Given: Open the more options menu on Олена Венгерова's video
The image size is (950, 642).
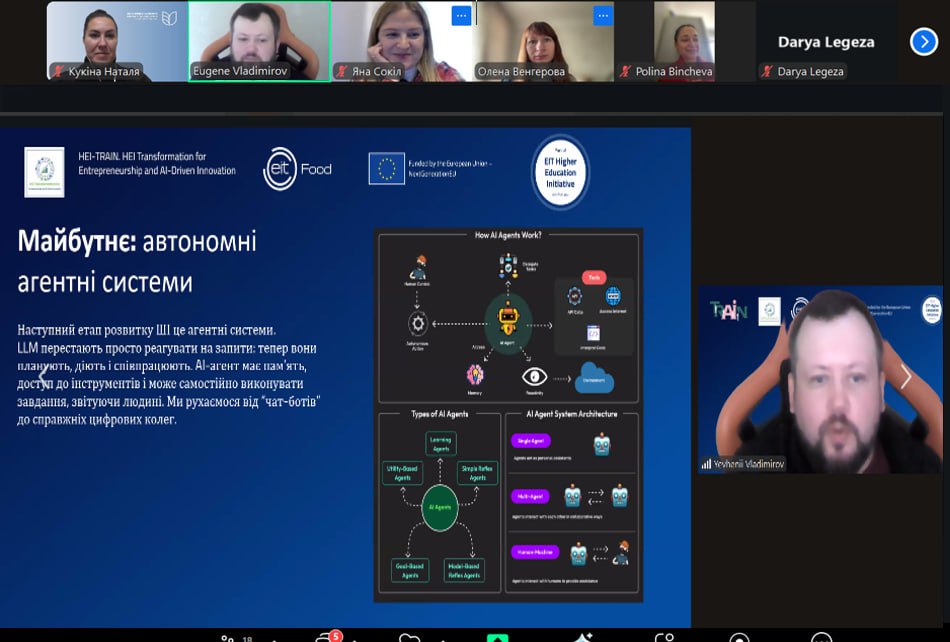Looking at the screenshot, I should click(x=602, y=15).
